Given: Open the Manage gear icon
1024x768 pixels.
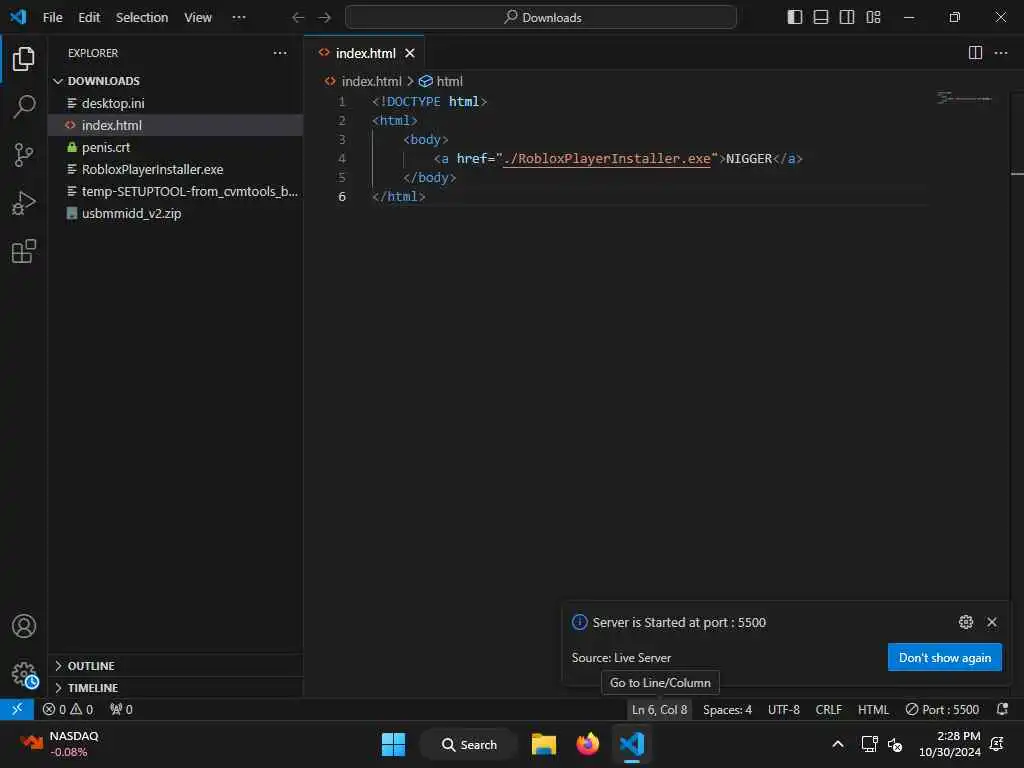Looking at the screenshot, I should 24,674.
